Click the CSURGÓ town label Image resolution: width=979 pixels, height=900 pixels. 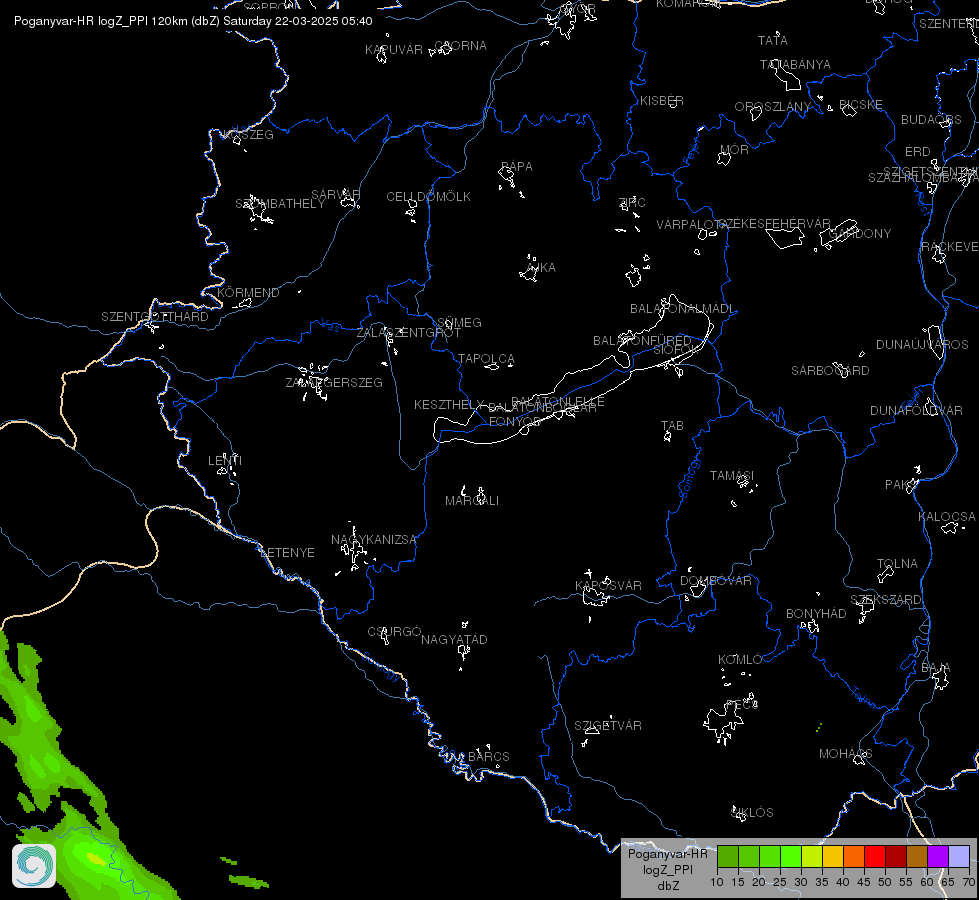395,632
